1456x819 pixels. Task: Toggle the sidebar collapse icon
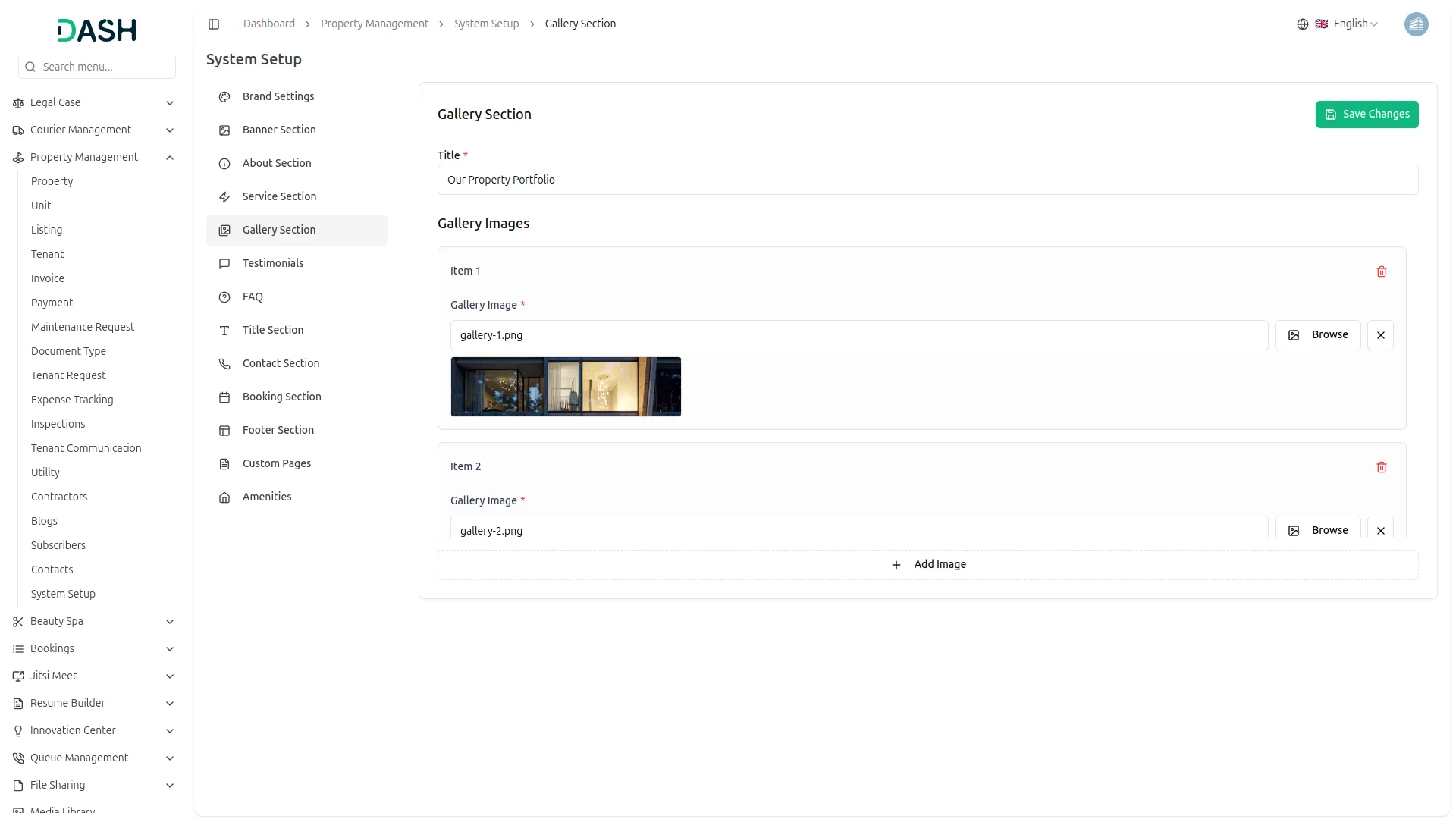[214, 24]
